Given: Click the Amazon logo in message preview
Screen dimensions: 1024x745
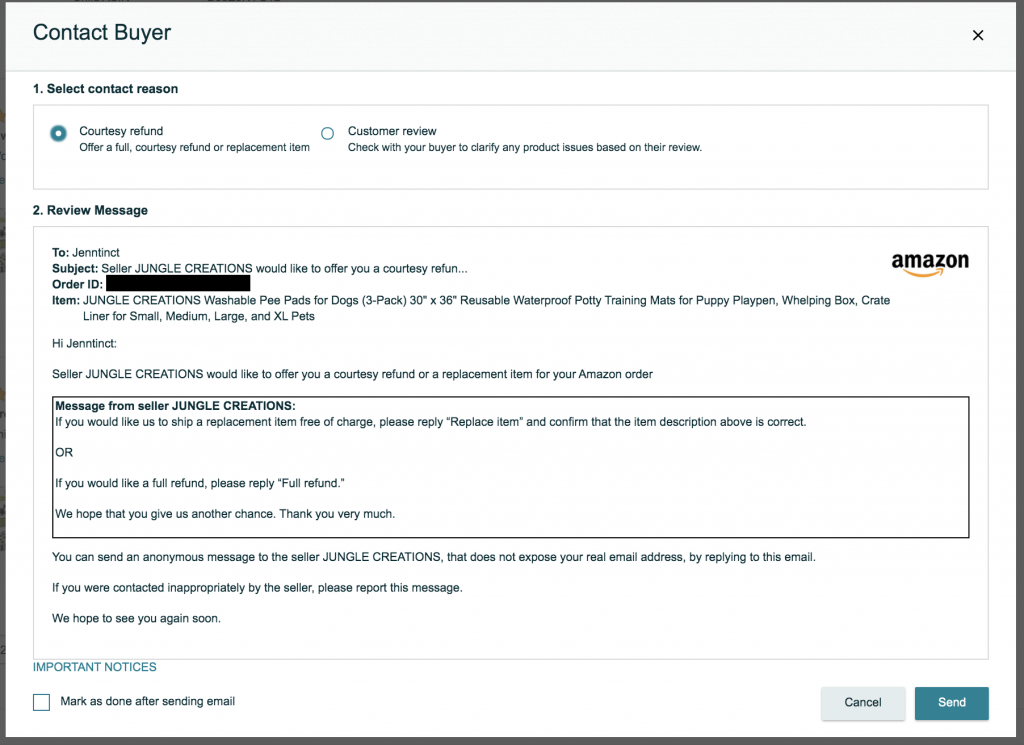Looking at the screenshot, I should pos(930,264).
